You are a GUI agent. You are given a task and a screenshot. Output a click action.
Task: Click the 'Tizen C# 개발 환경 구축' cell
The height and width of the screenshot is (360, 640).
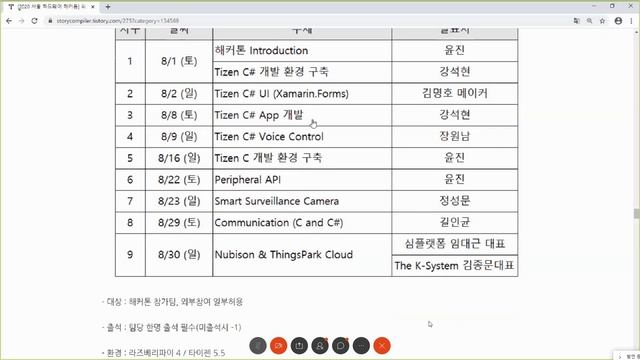pyautogui.click(x=302, y=72)
